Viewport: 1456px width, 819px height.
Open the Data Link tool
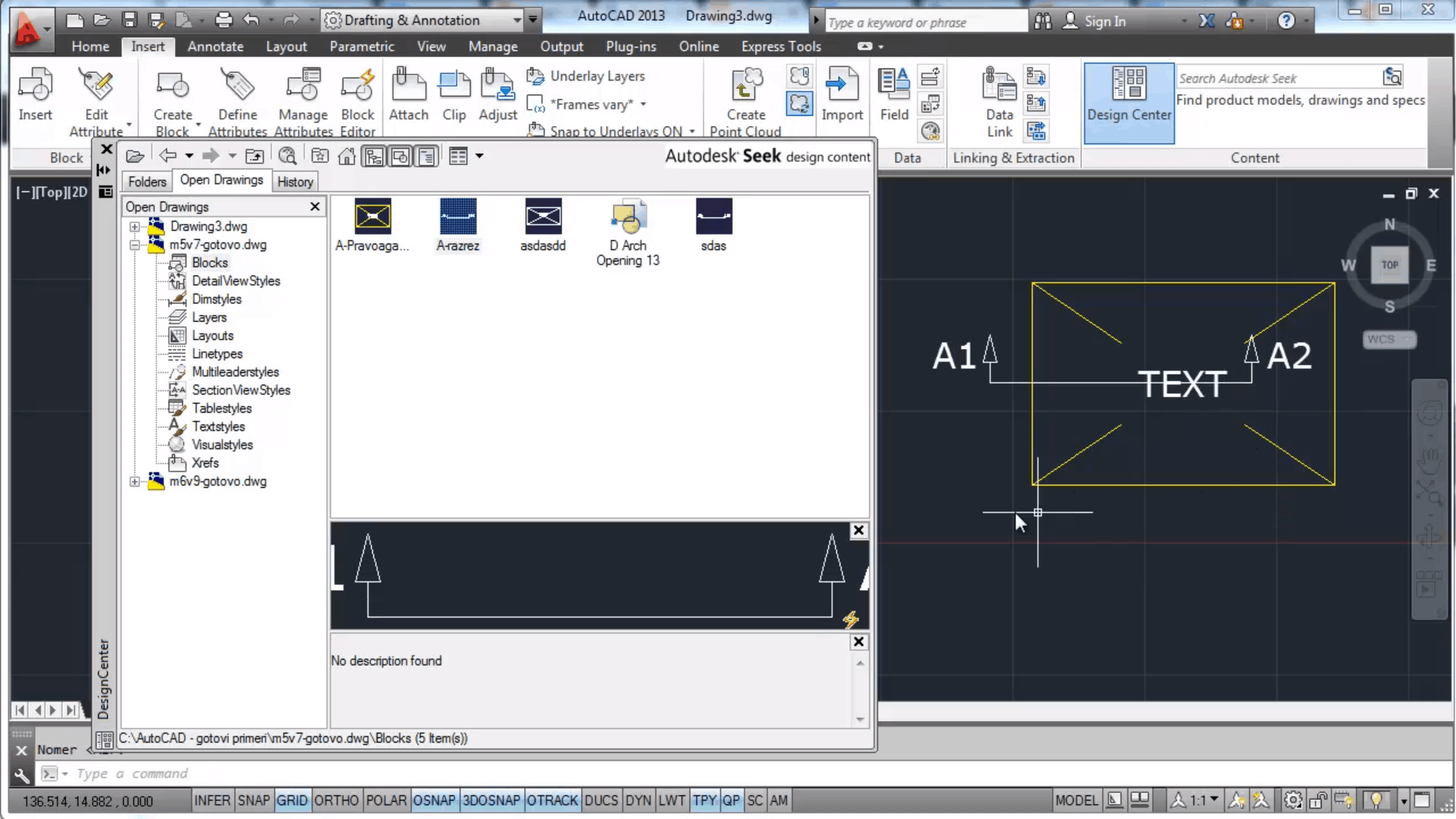pos(999,102)
